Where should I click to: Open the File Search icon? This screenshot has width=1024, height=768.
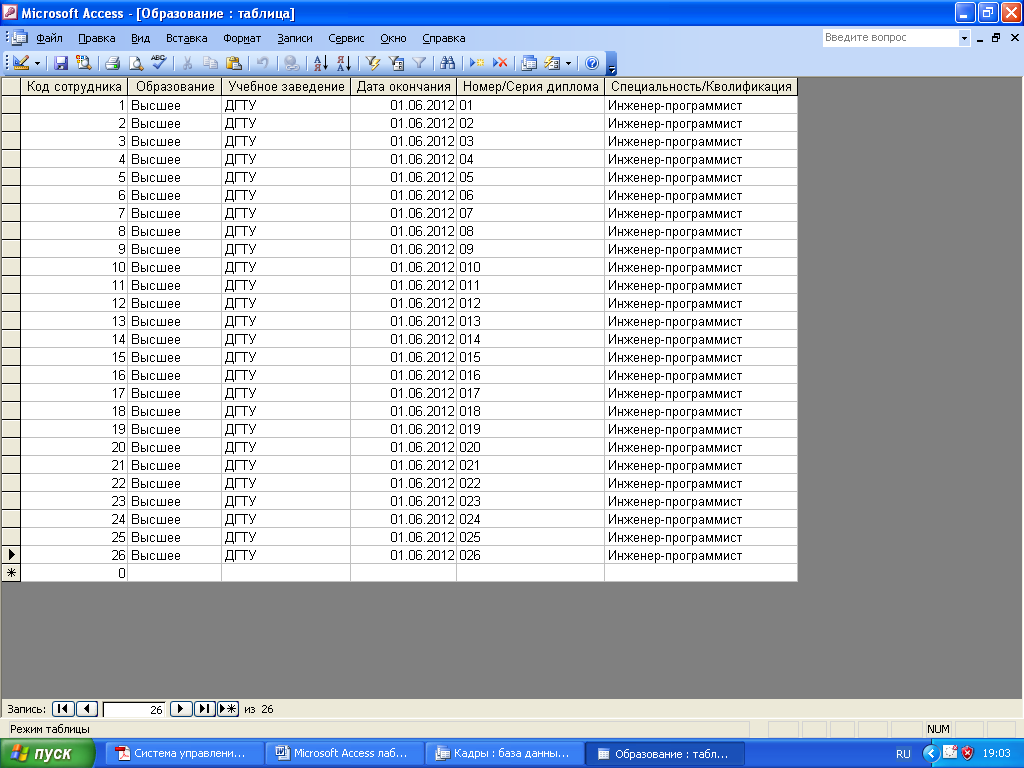[83, 63]
